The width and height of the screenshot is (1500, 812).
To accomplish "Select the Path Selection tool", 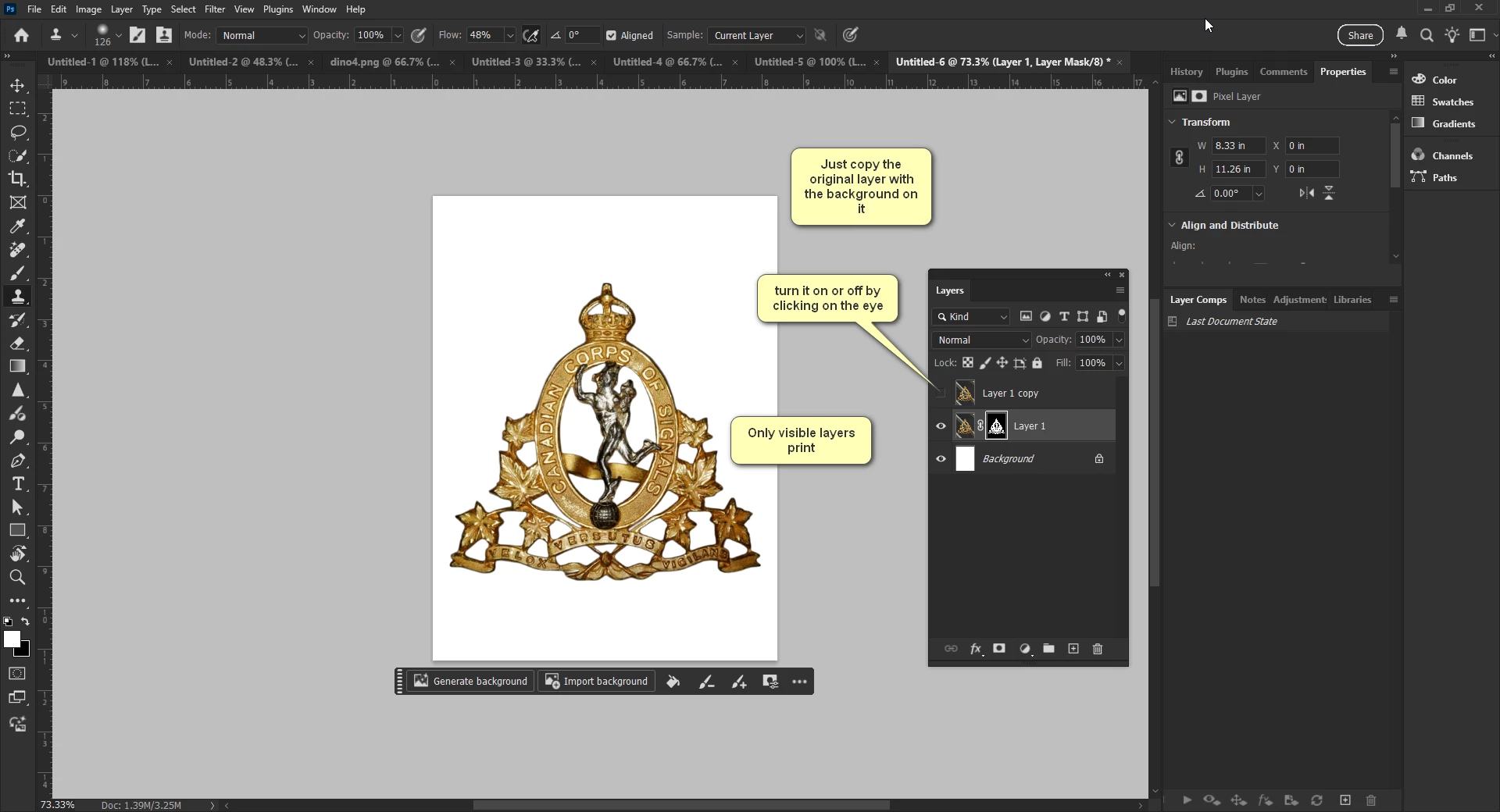I will (x=17, y=507).
